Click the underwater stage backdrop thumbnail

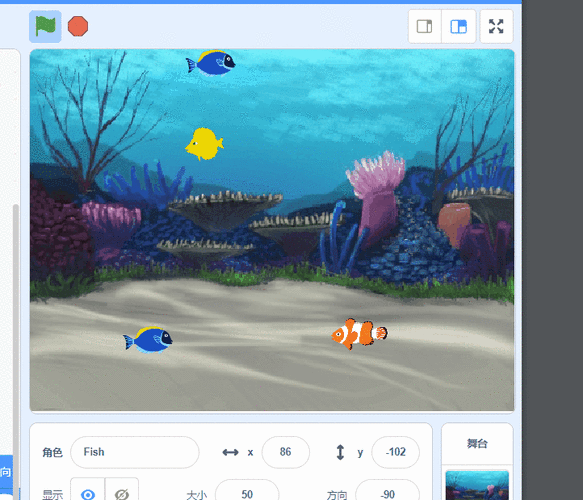477,485
